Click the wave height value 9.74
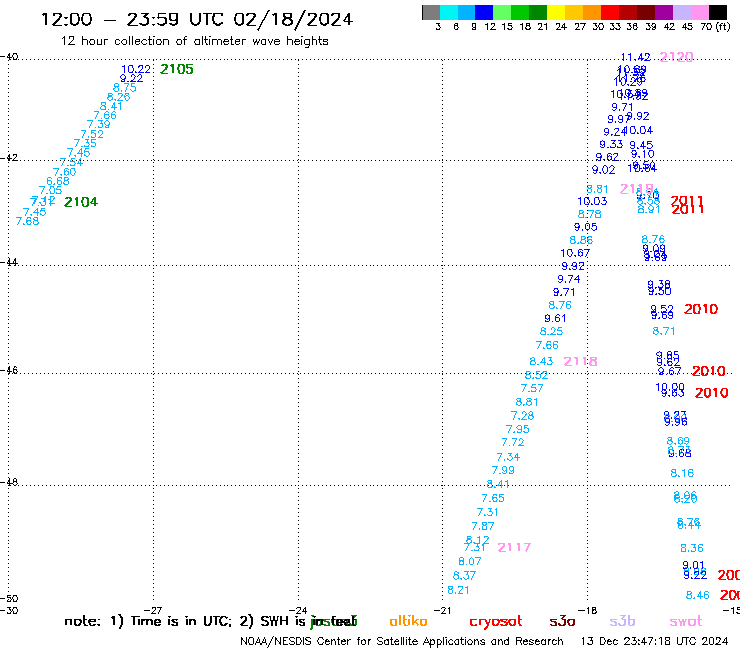This screenshot has height=650, width=740. click(x=569, y=279)
